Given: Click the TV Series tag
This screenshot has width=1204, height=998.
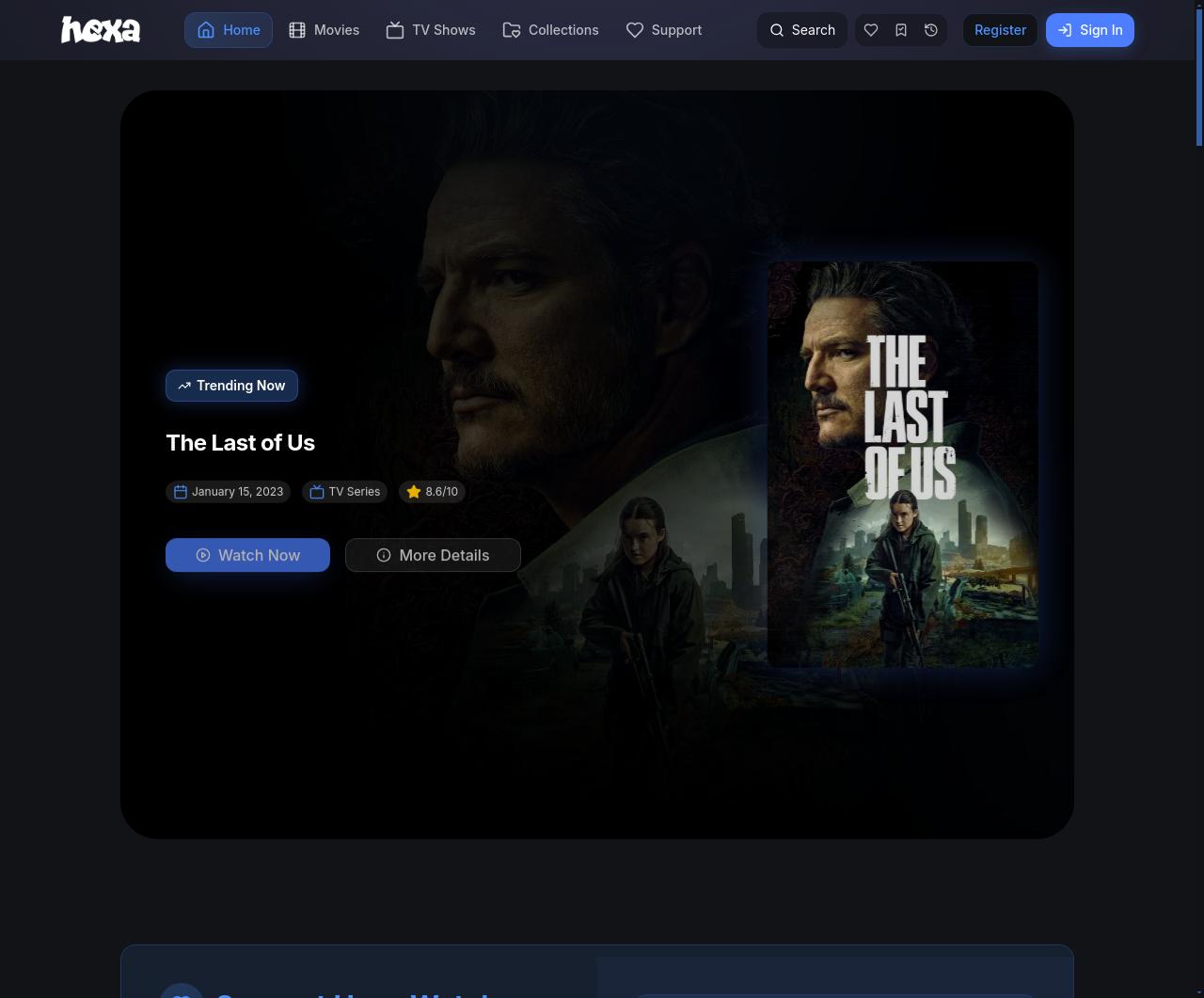Looking at the screenshot, I should click(344, 492).
